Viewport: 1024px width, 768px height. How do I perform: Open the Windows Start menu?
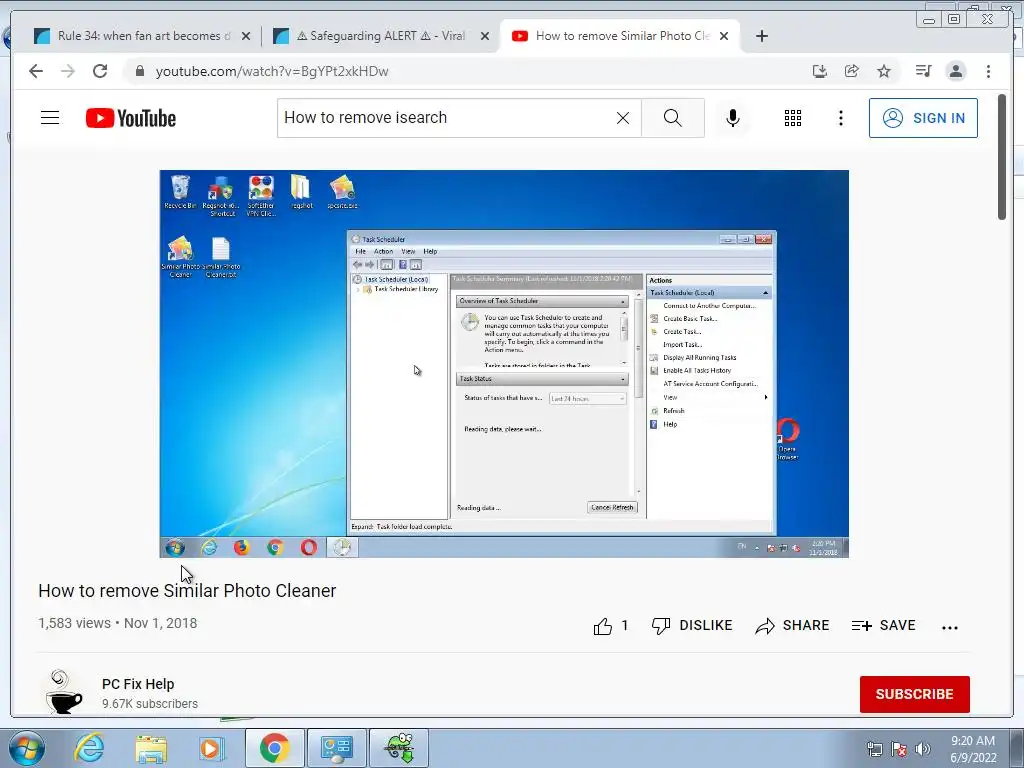(27, 748)
